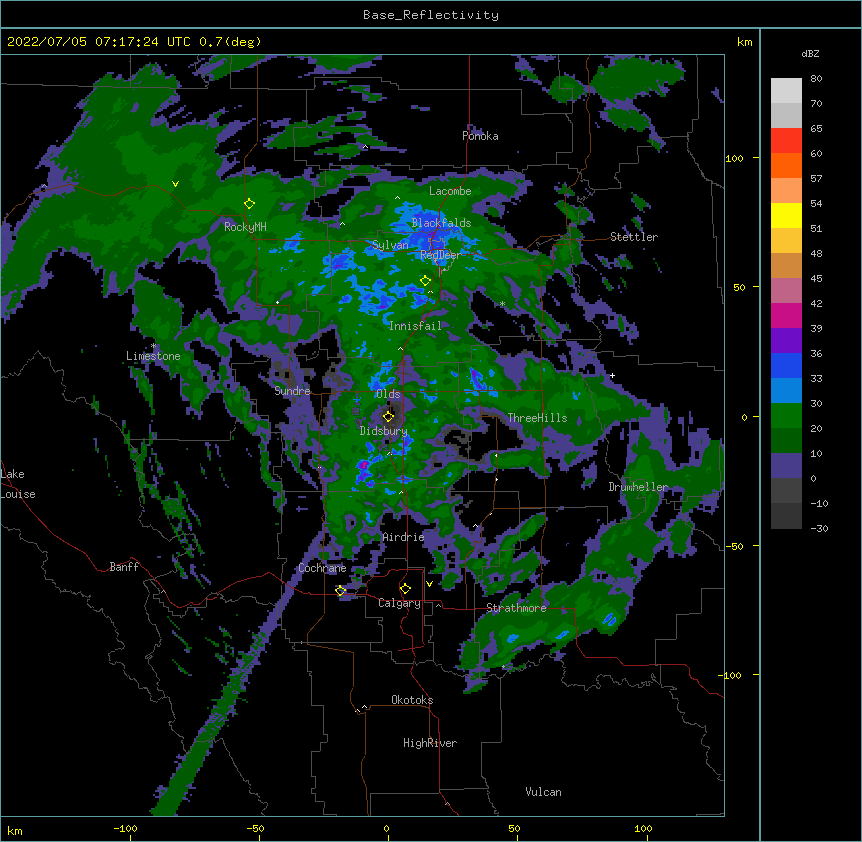Viewport: 862px width, 842px height.
Task: Click the Stettler town label
Action: pos(634,237)
